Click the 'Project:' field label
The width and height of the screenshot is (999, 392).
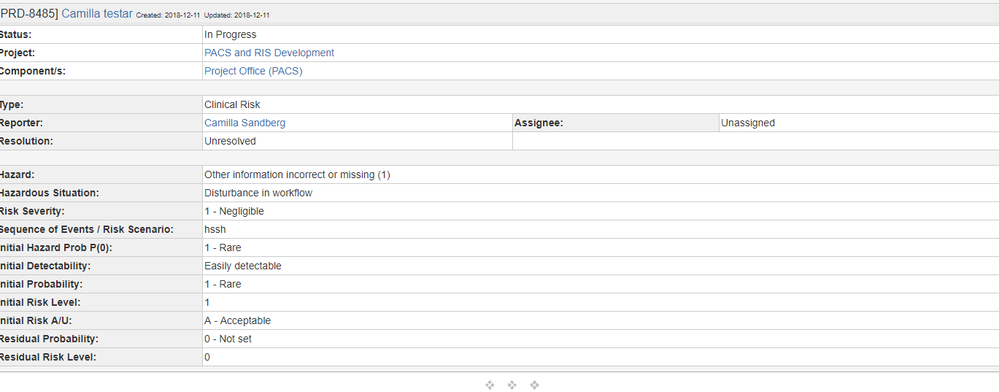(17, 53)
